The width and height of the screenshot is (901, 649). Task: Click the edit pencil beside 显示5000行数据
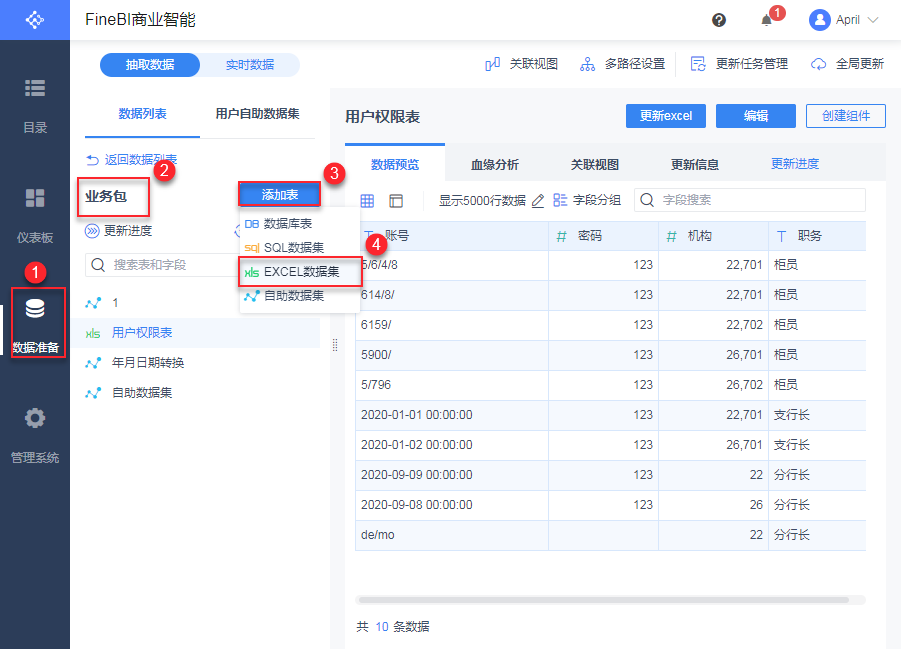538,201
